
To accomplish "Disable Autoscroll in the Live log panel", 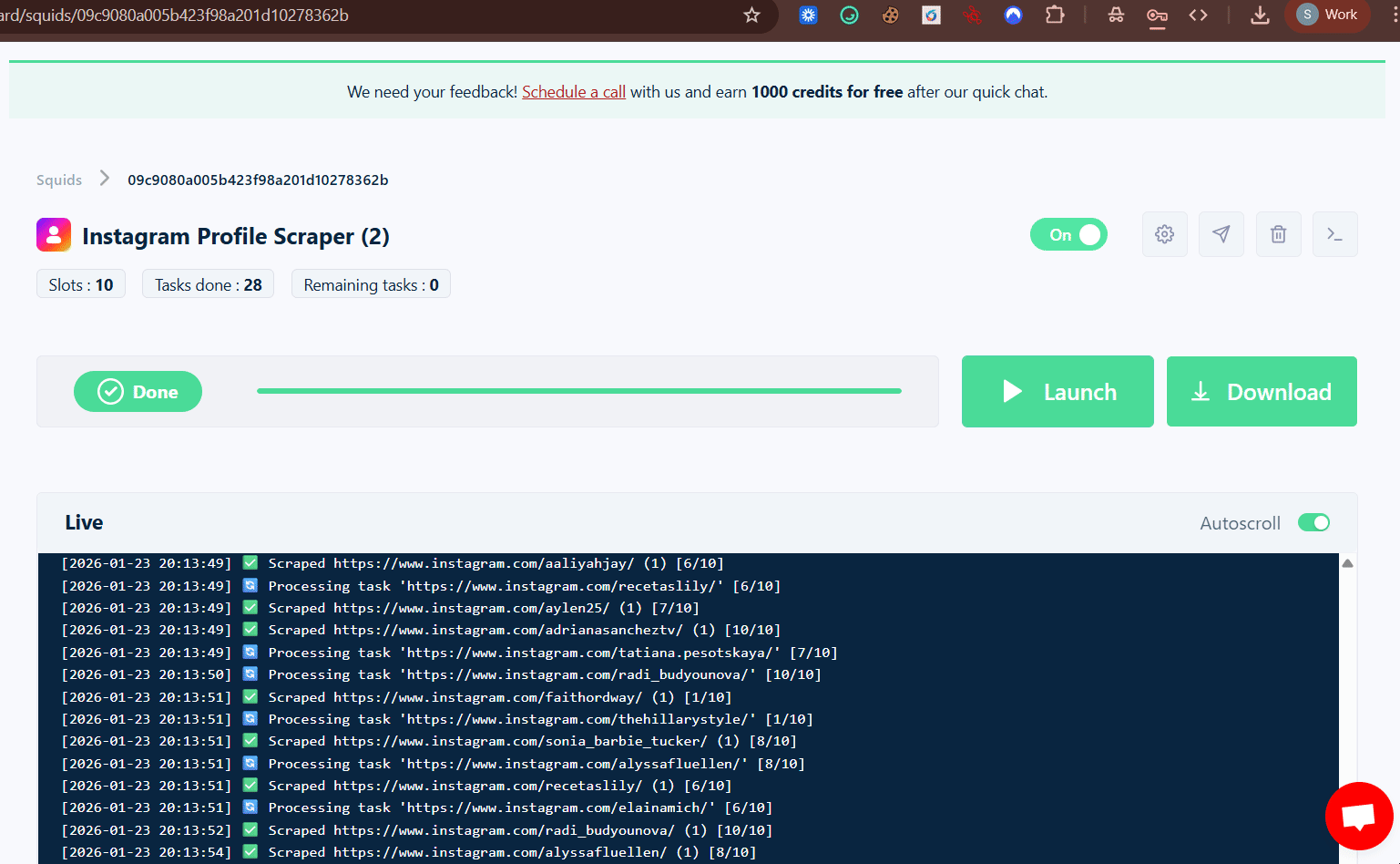I will (1313, 522).
